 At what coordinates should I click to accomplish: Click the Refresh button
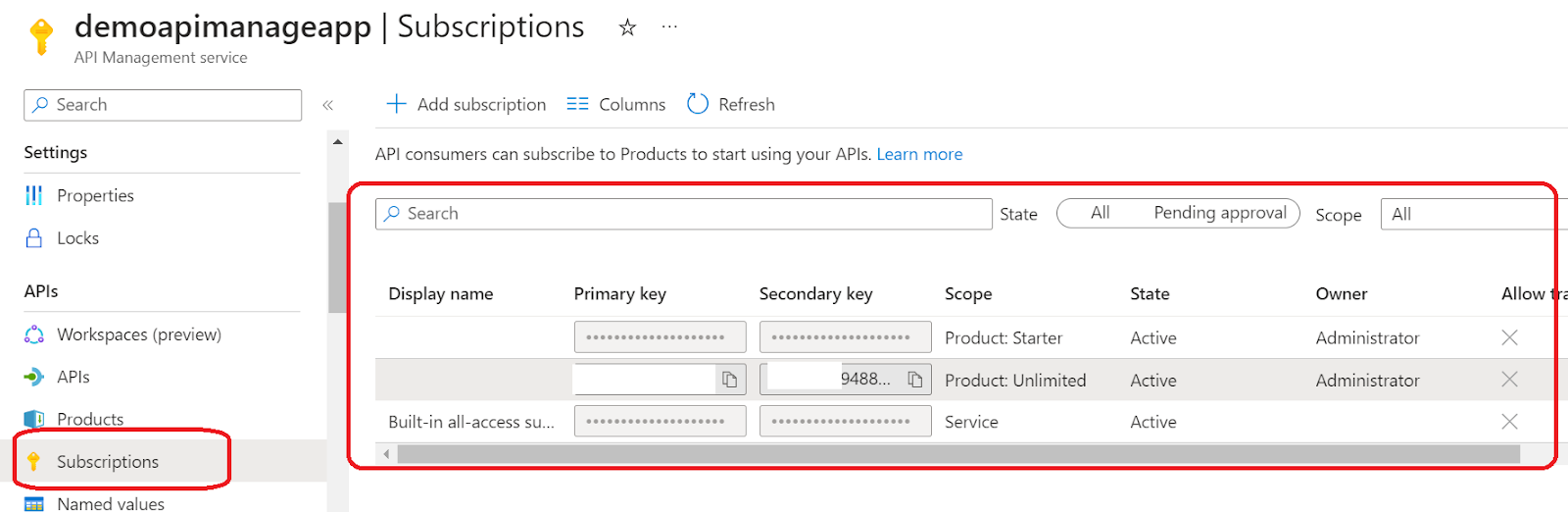731,104
